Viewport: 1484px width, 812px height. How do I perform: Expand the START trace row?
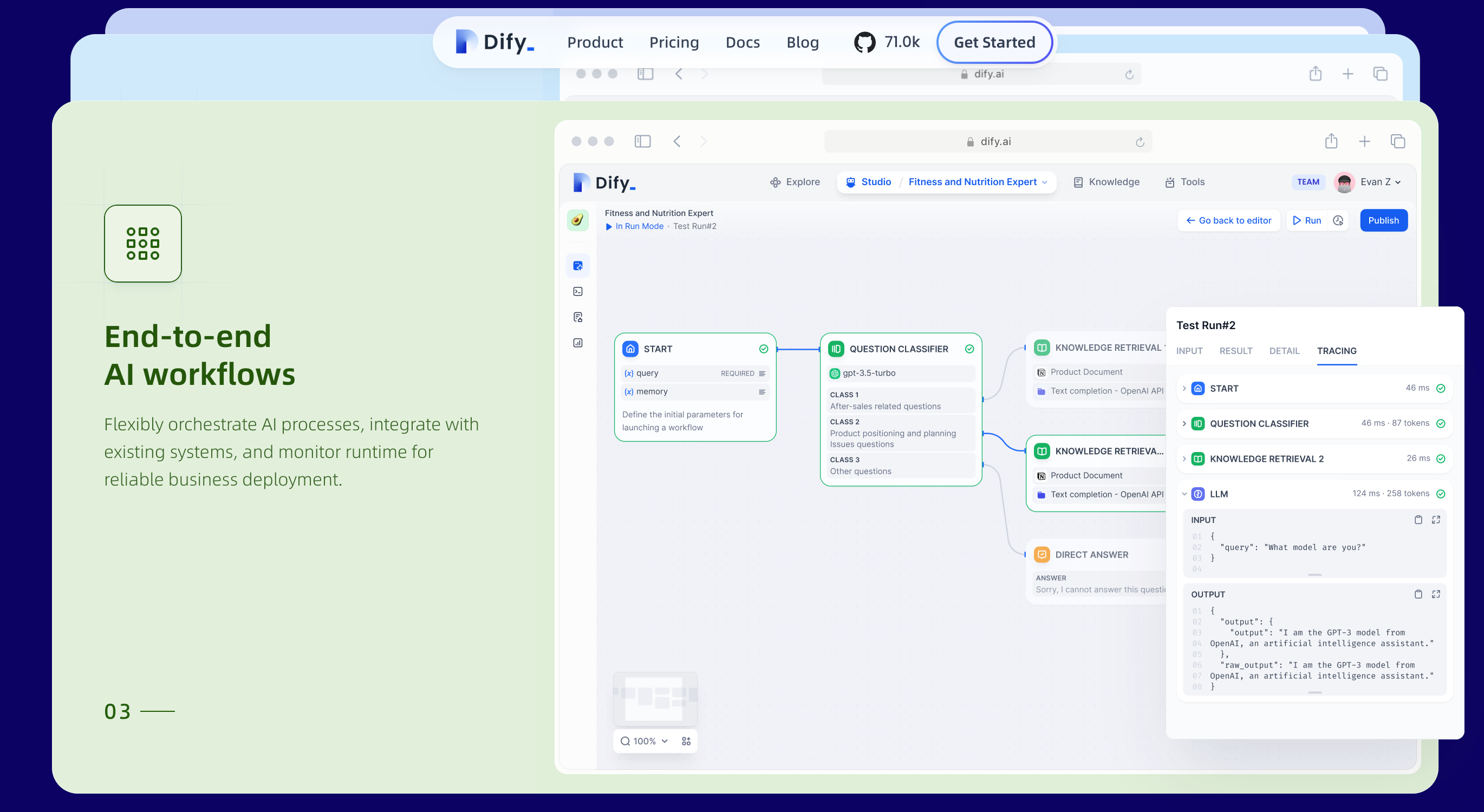(1184, 388)
